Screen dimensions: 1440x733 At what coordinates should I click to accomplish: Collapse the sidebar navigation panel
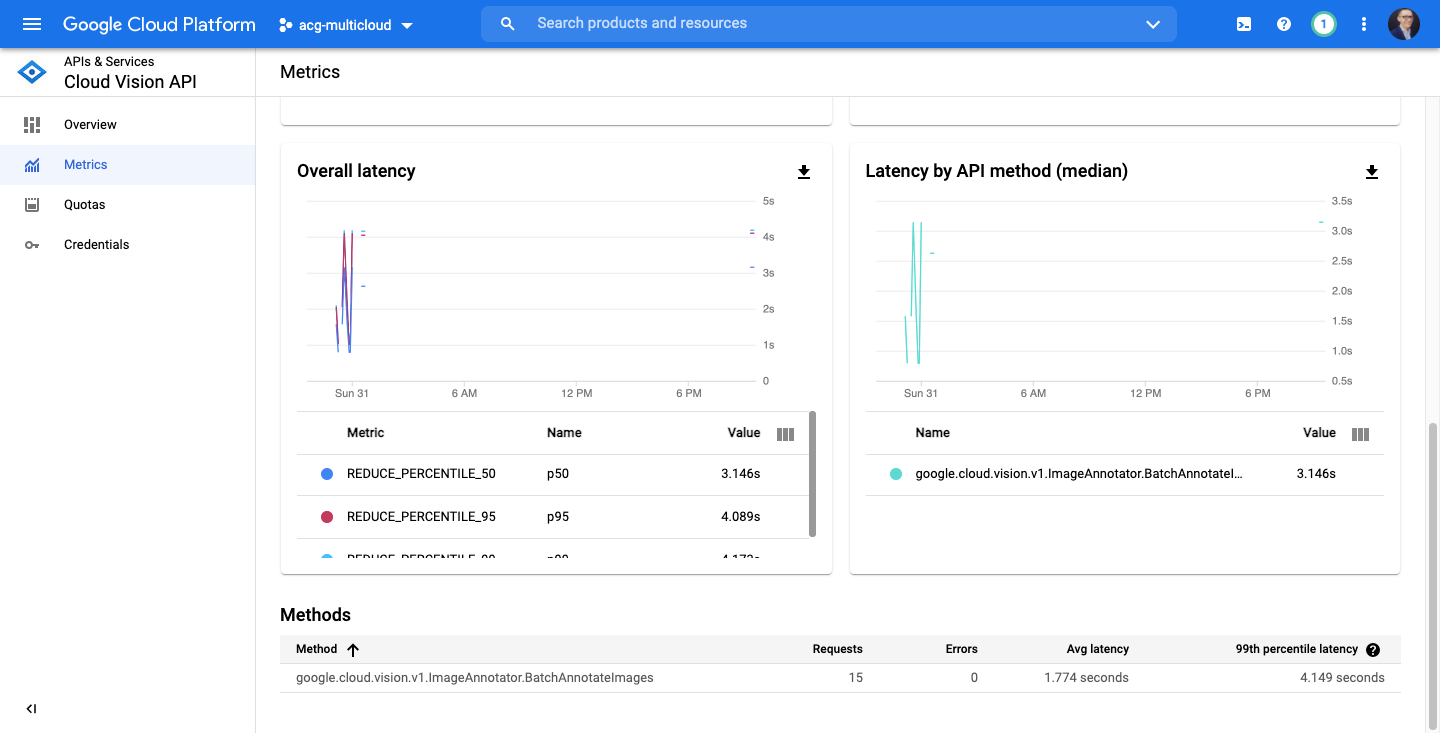click(31, 709)
